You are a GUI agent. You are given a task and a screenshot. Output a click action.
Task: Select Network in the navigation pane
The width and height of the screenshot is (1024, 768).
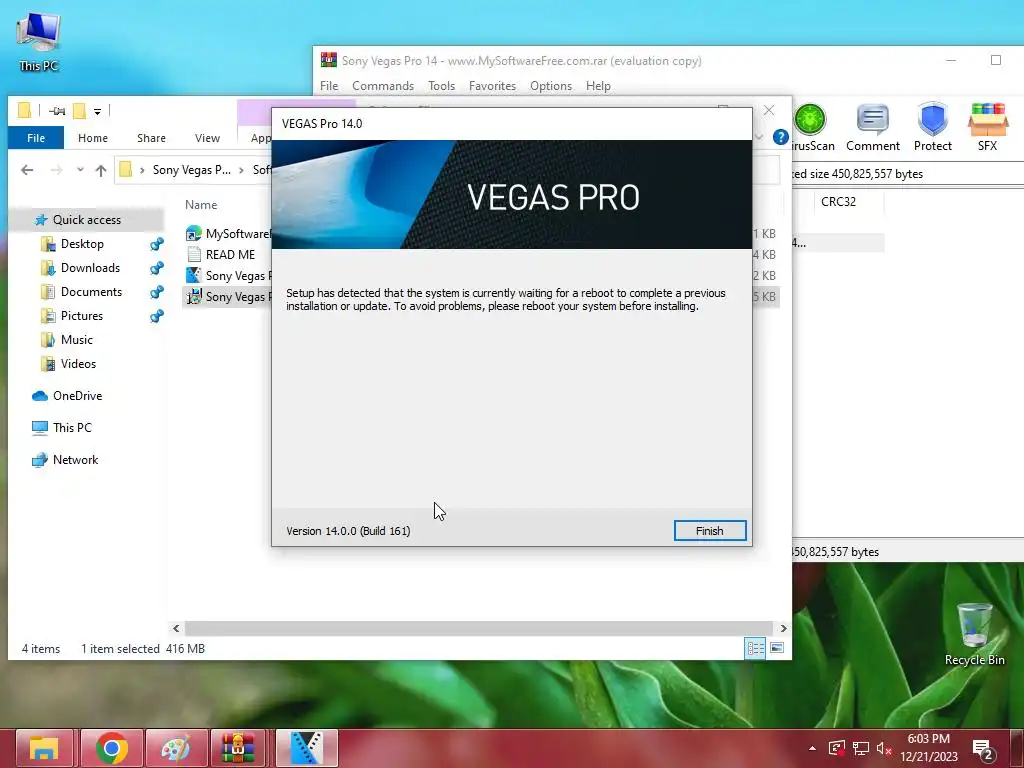tap(75, 460)
